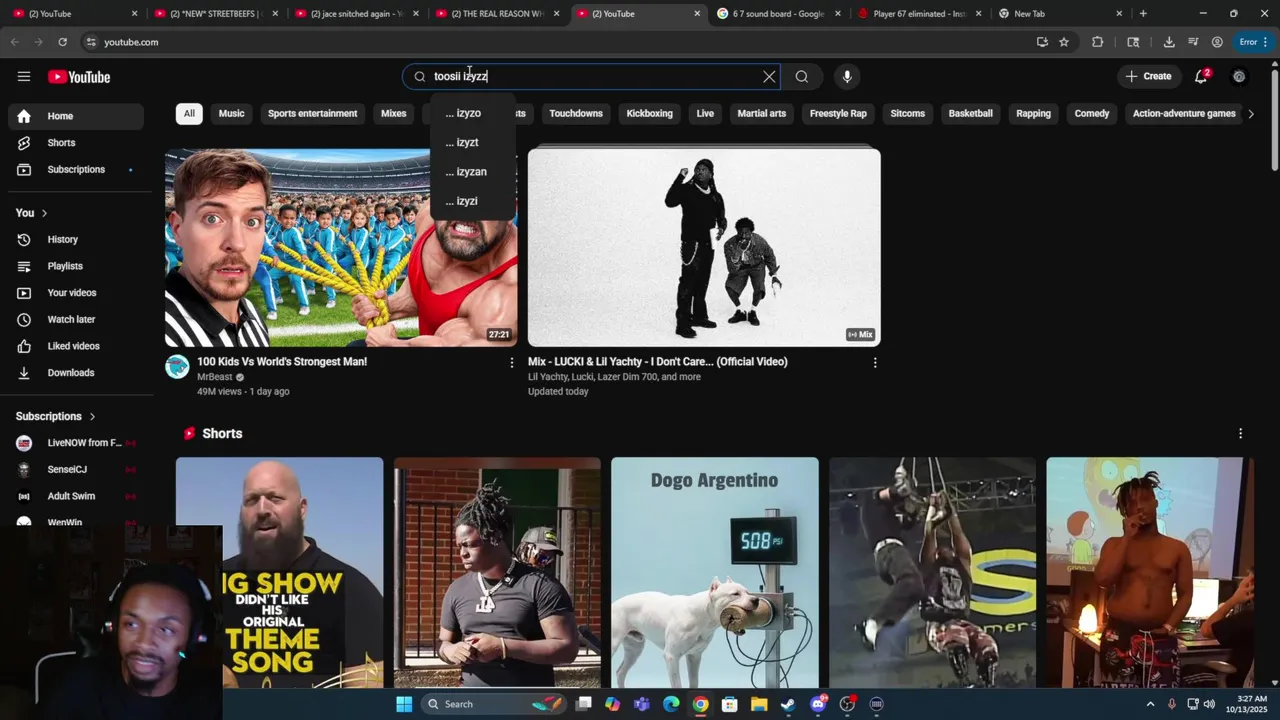Open the YouTube hamburger guide menu
Image resolution: width=1280 pixels, height=720 pixels.
(24, 77)
